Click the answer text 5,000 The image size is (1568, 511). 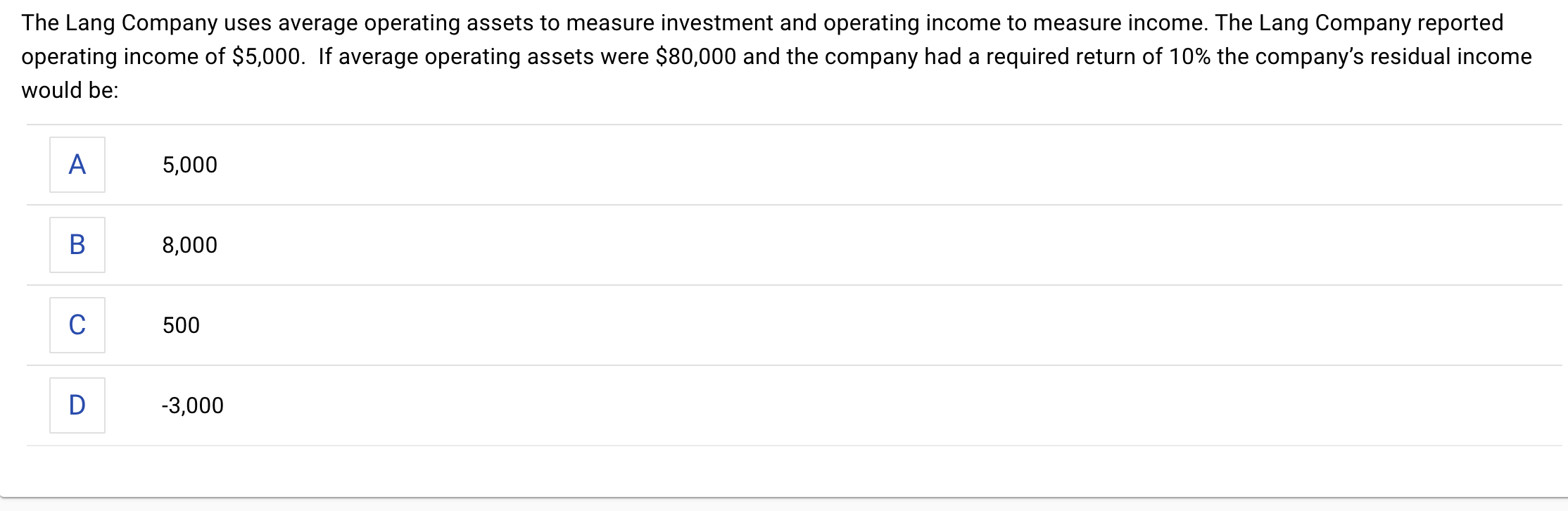tap(189, 165)
